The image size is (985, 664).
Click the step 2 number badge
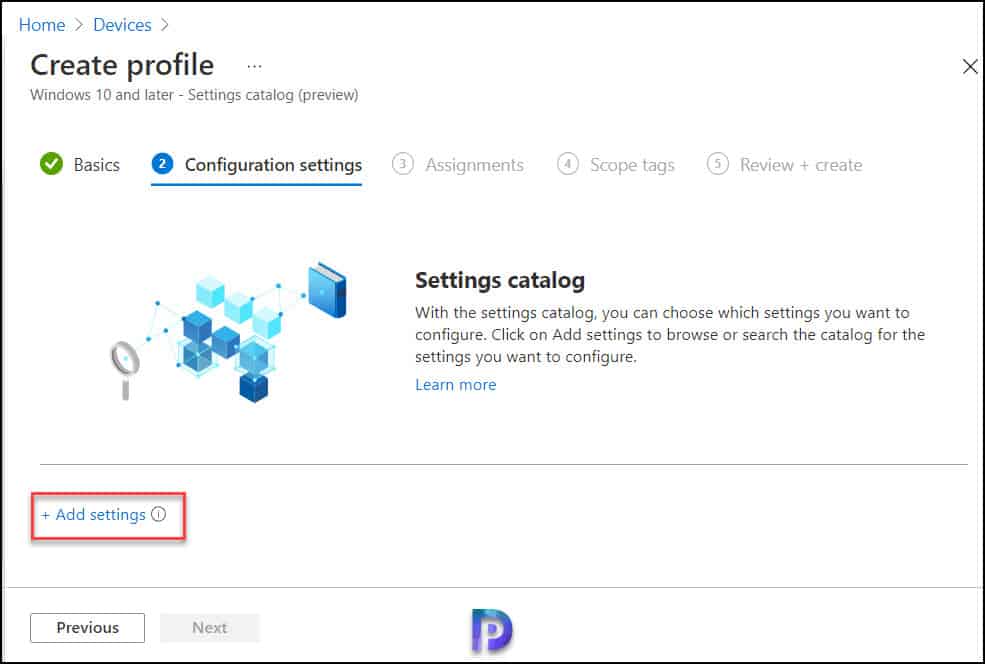[x=162, y=164]
